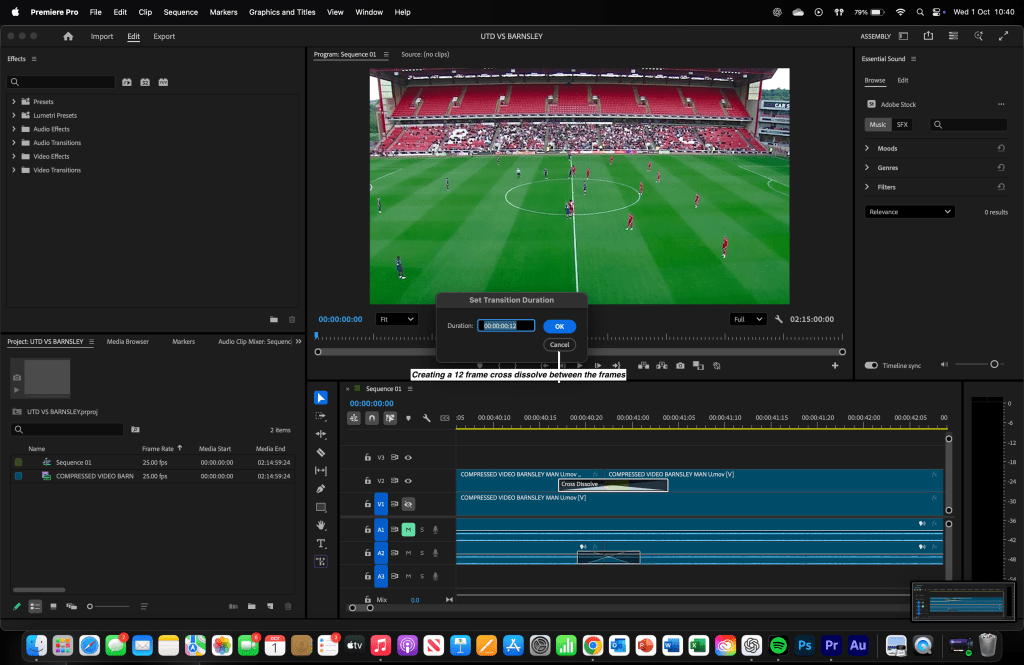Viewport: 1024px width, 665px height.
Task: Select the Hand tool
Action: [321, 525]
